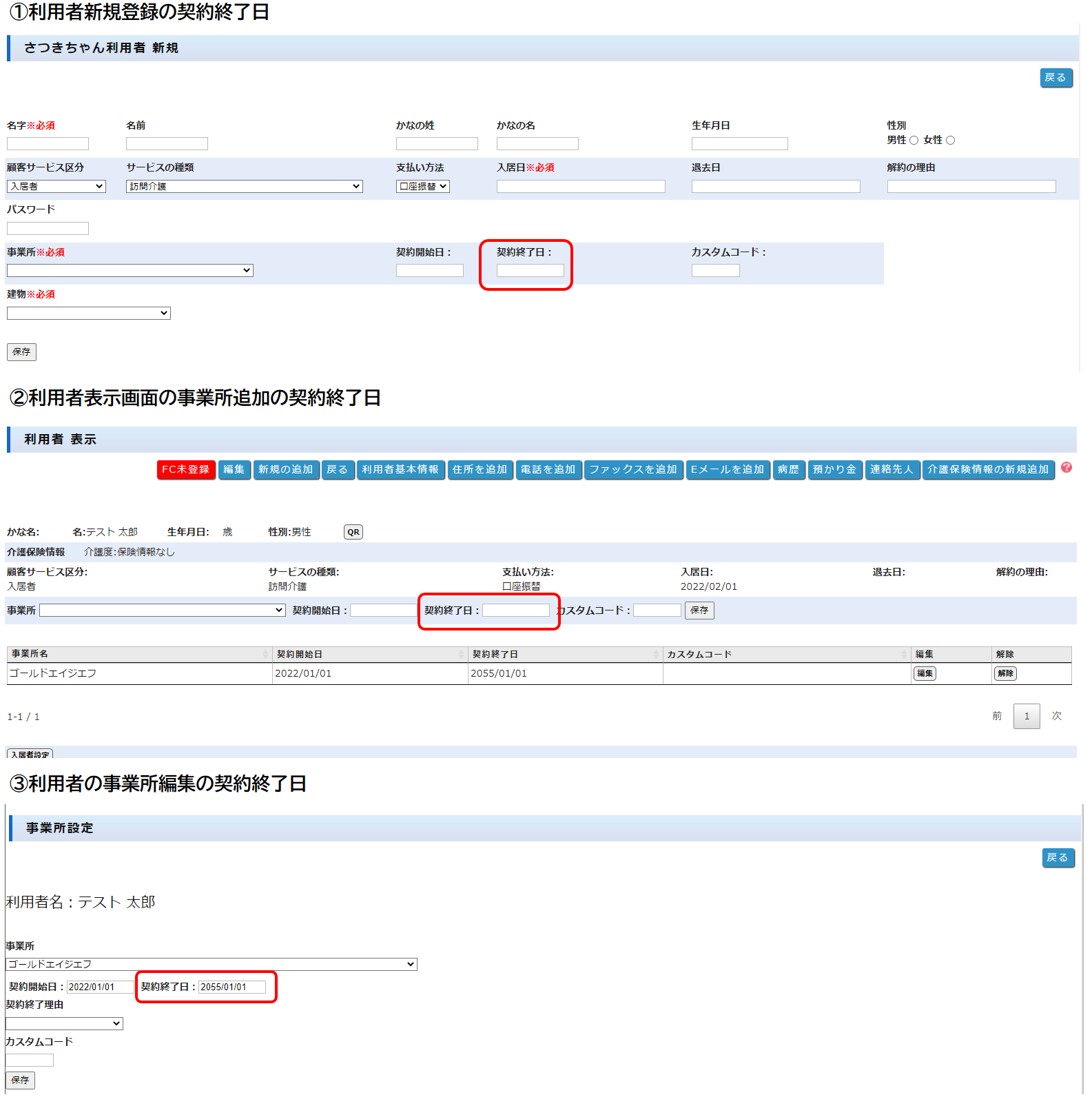Viewport: 1092px width, 1117px height.
Task: Click 編集 in the ゴールドエイジエフ row
Action: [924, 674]
